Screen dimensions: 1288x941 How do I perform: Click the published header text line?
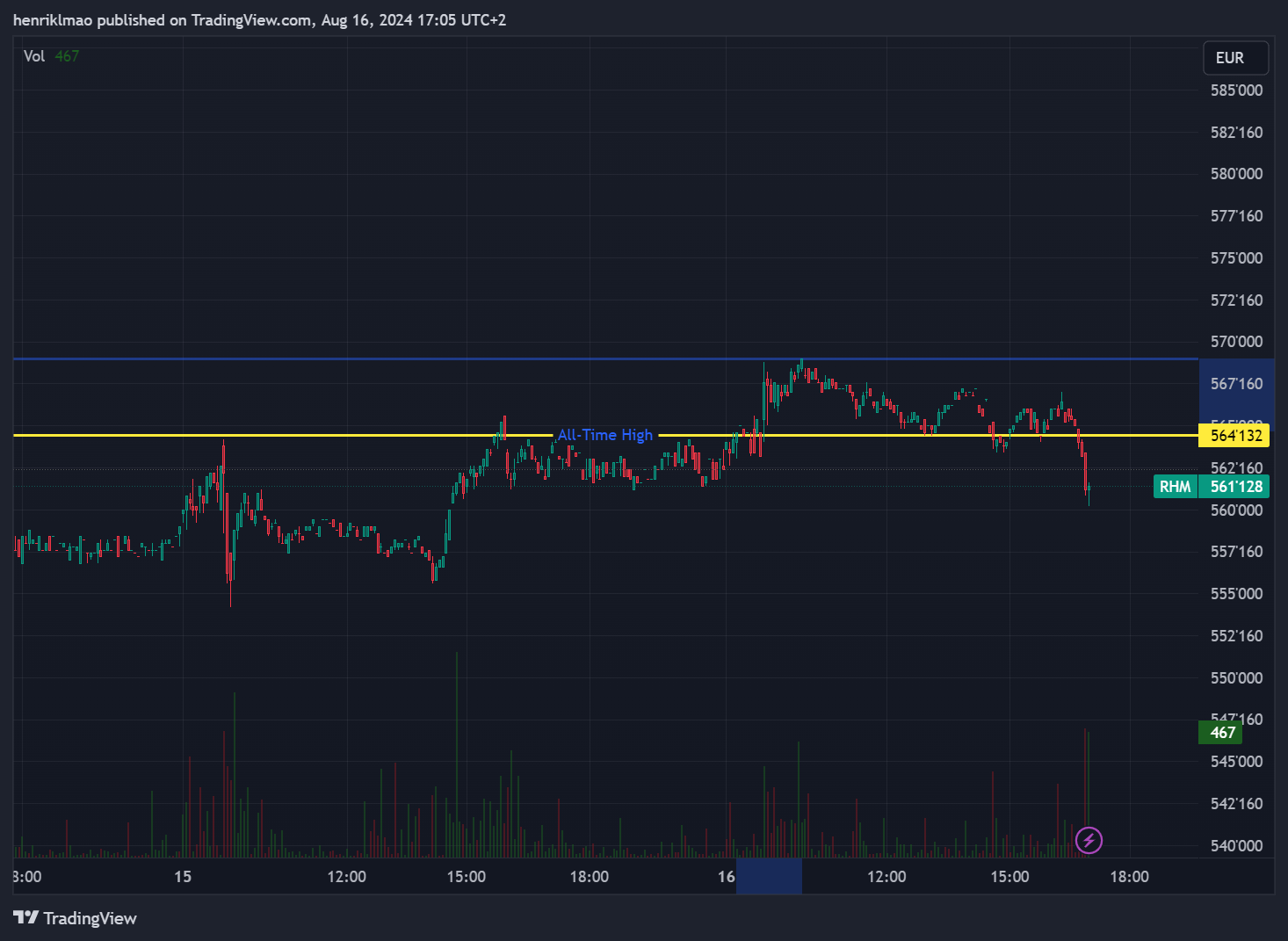pyautogui.click(x=259, y=20)
